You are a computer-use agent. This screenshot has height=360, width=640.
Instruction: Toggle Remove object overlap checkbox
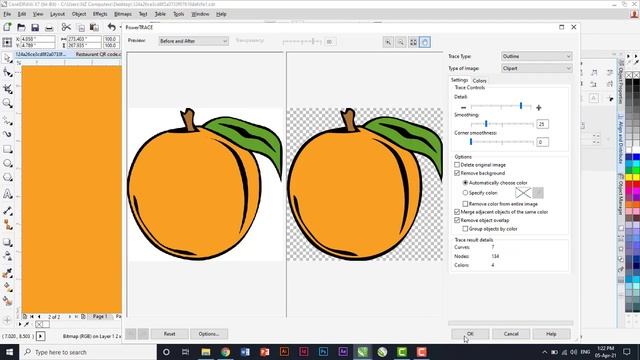(x=457, y=220)
